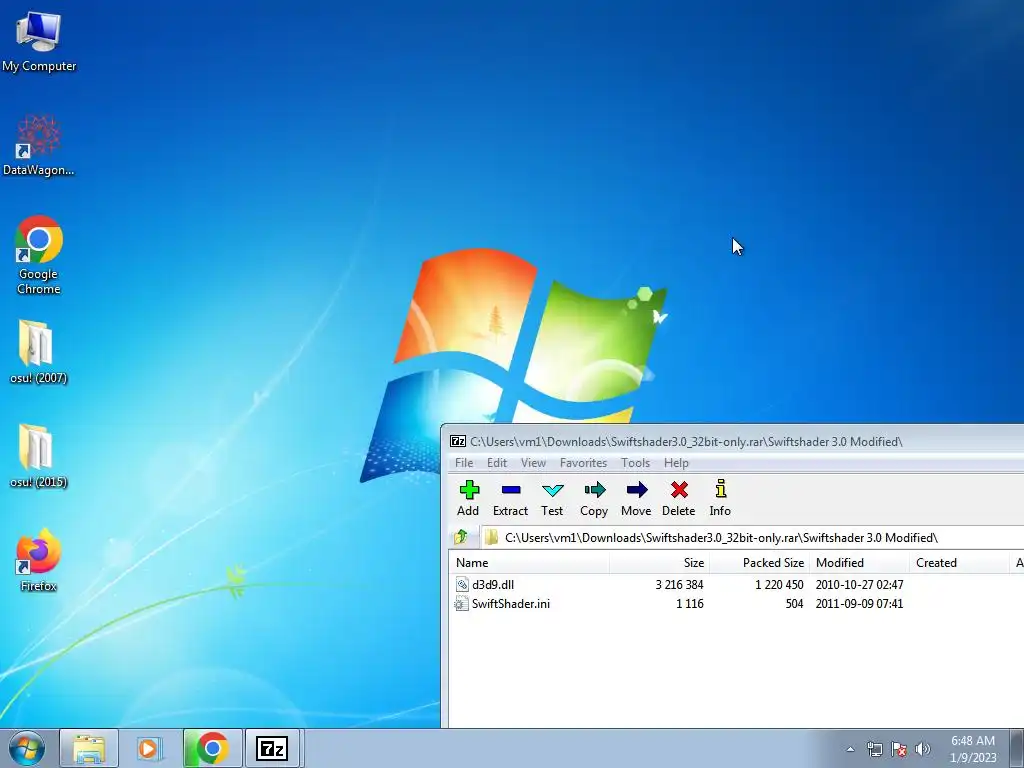Click the red Delete icon

679,498
